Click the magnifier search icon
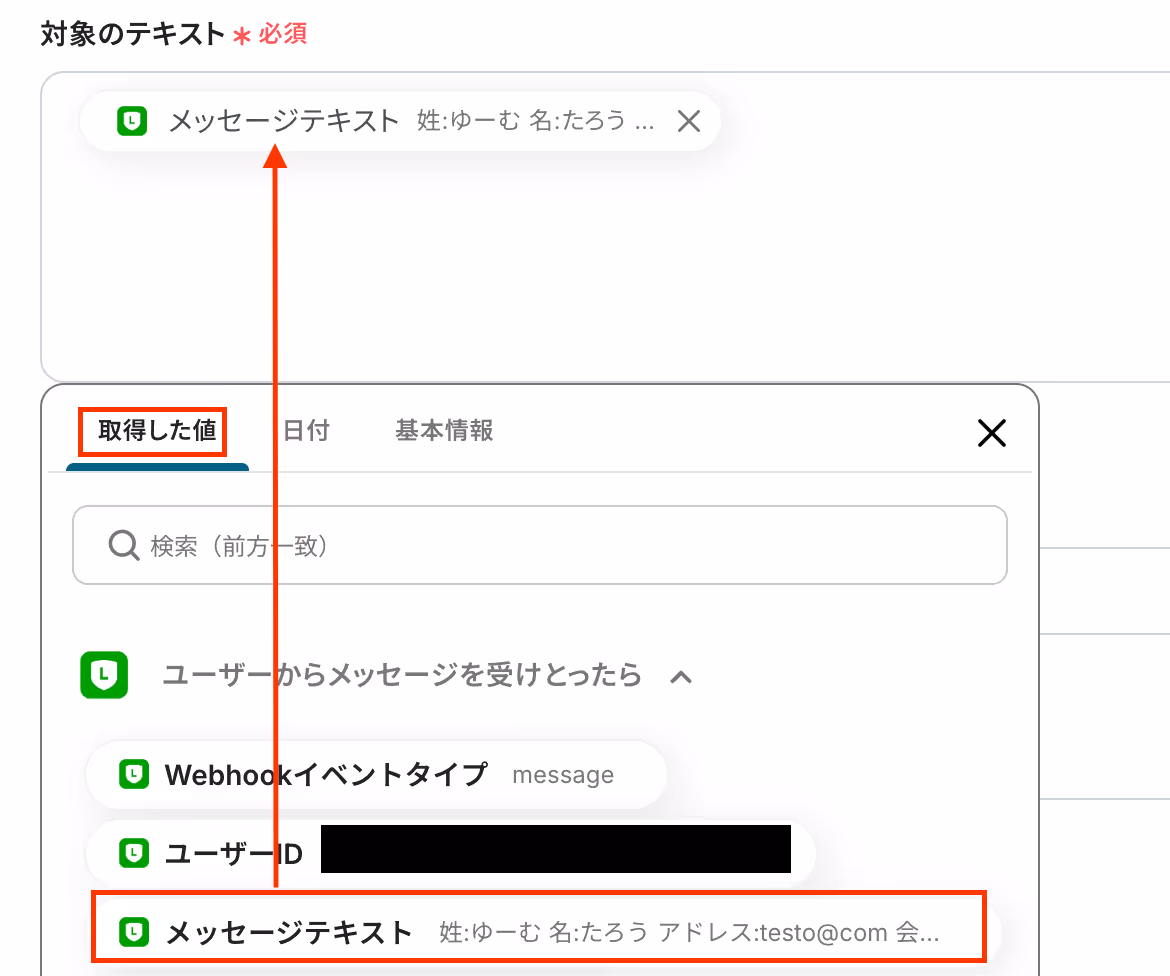The width and height of the screenshot is (1170, 976). click(124, 545)
